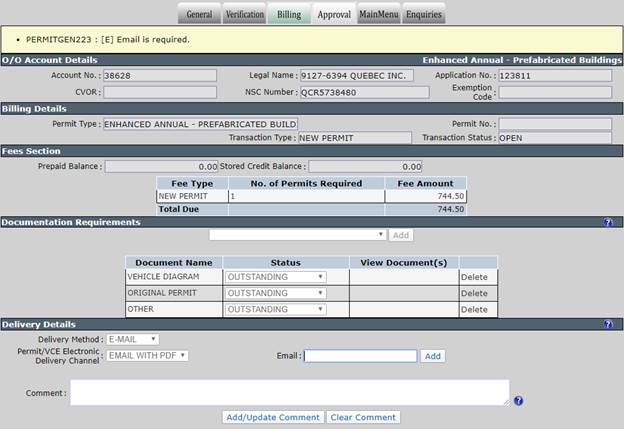
Task: Click inside the Comment text area
Action: (x=290, y=393)
